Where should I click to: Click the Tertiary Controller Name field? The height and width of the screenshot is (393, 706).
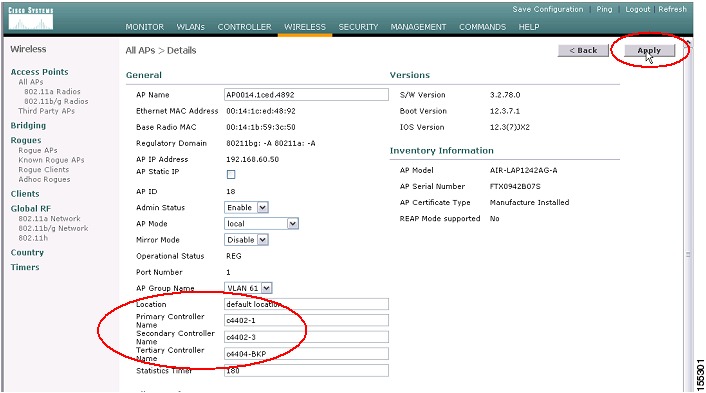point(306,354)
